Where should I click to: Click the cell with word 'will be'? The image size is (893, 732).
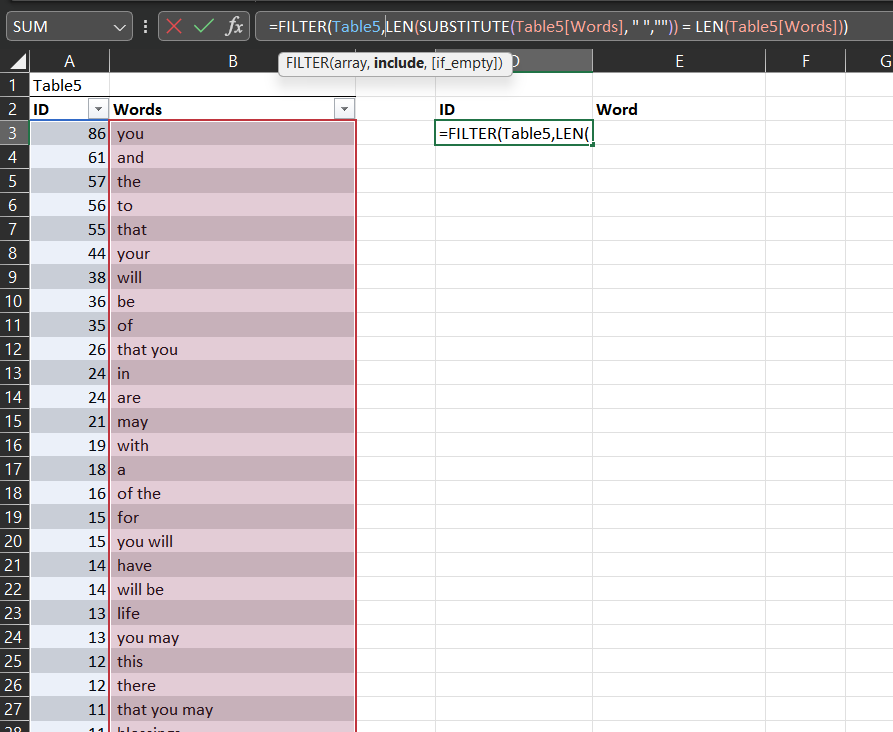pos(232,589)
